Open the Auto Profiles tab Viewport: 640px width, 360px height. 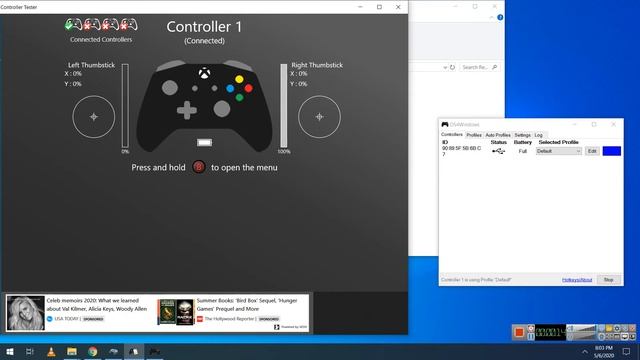(498, 135)
